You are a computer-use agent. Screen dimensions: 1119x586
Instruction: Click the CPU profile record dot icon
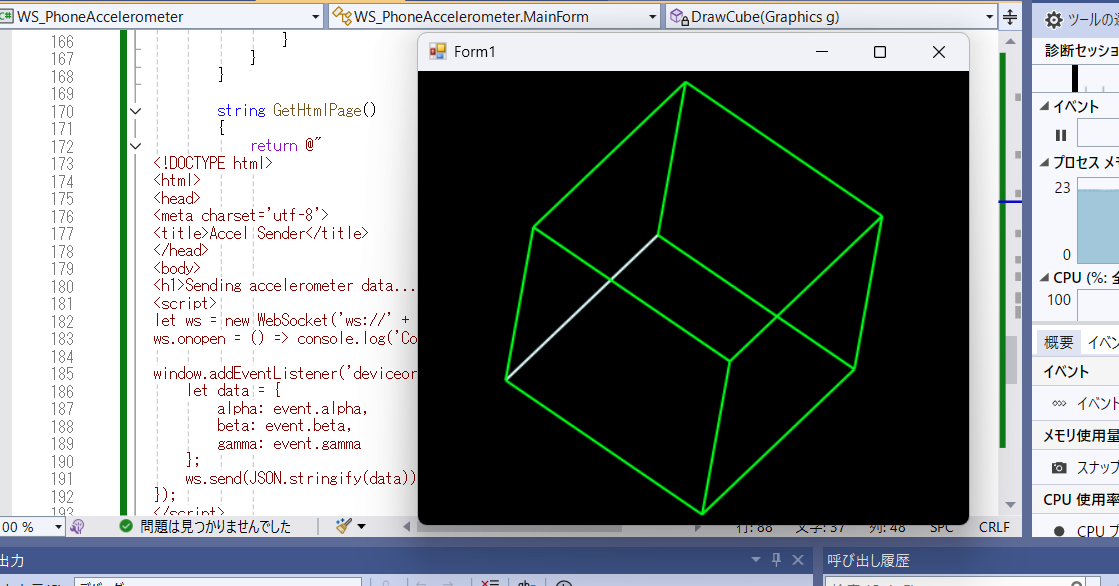1059,531
